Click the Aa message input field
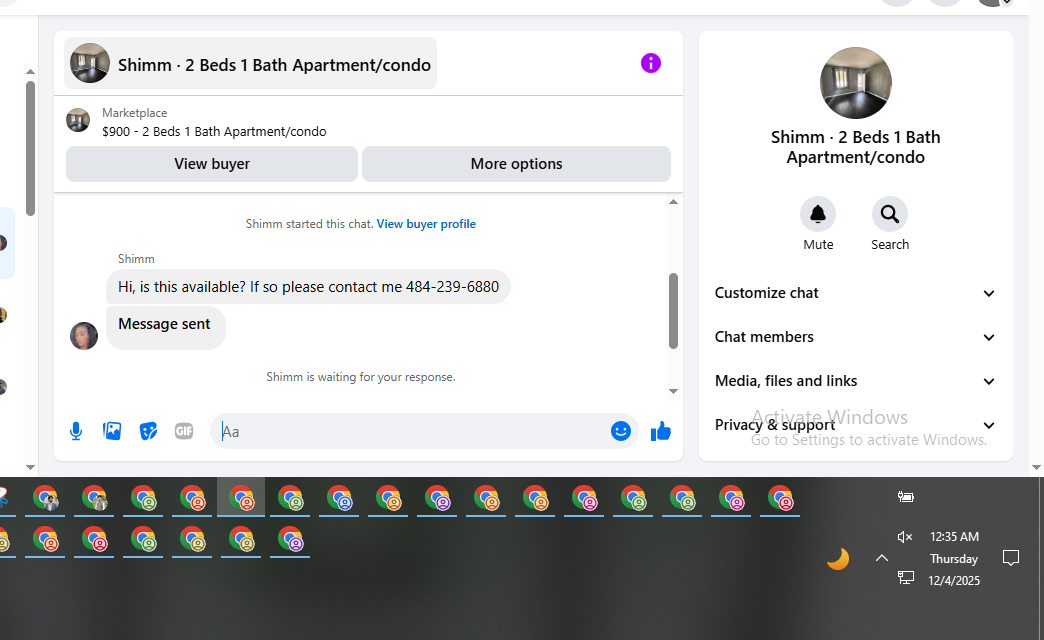1044x640 pixels. (x=413, y=432)
